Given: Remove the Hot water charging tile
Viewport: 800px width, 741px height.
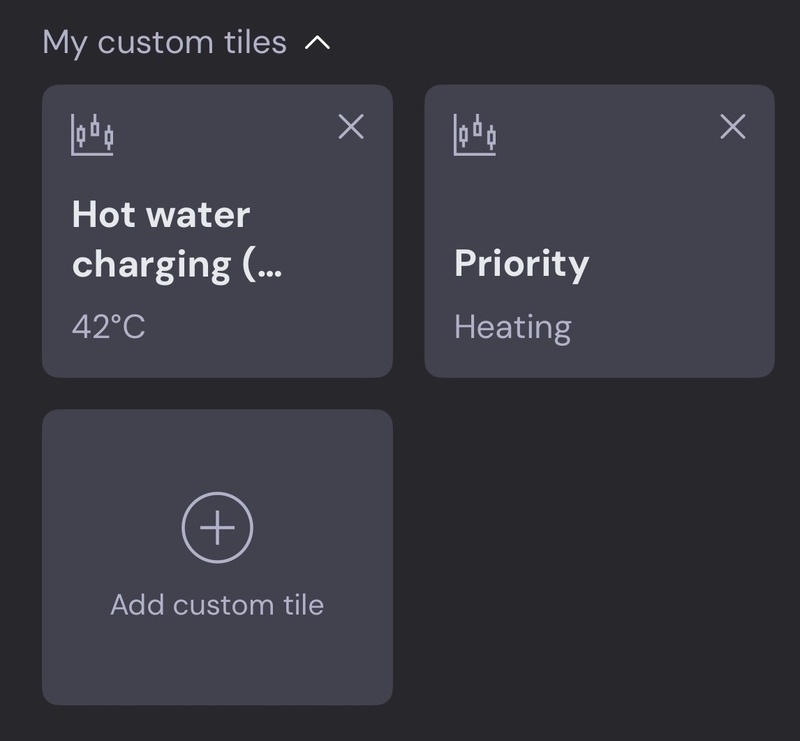Looking at the screenshot, I should tap(351, 127).
